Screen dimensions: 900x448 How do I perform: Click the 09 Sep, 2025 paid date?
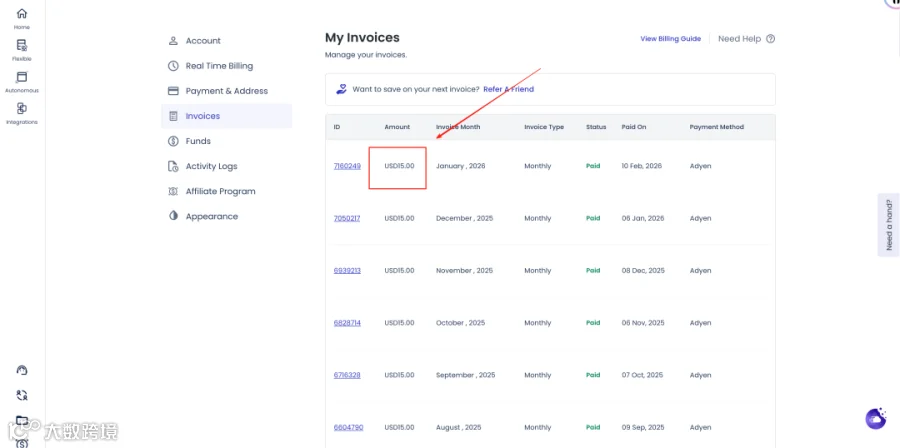(643, 427)
